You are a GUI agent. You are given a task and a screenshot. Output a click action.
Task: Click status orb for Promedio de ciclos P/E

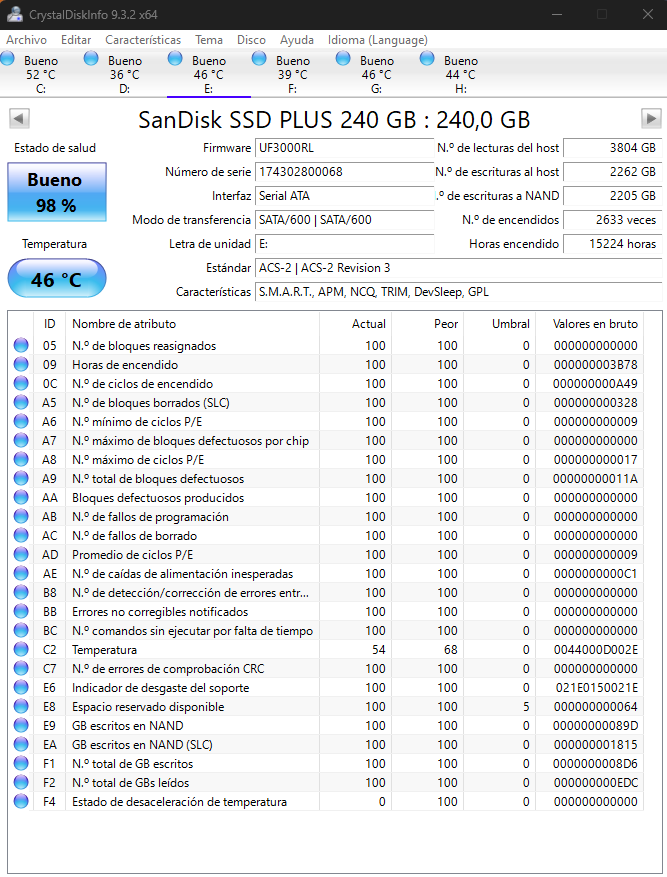21,554
